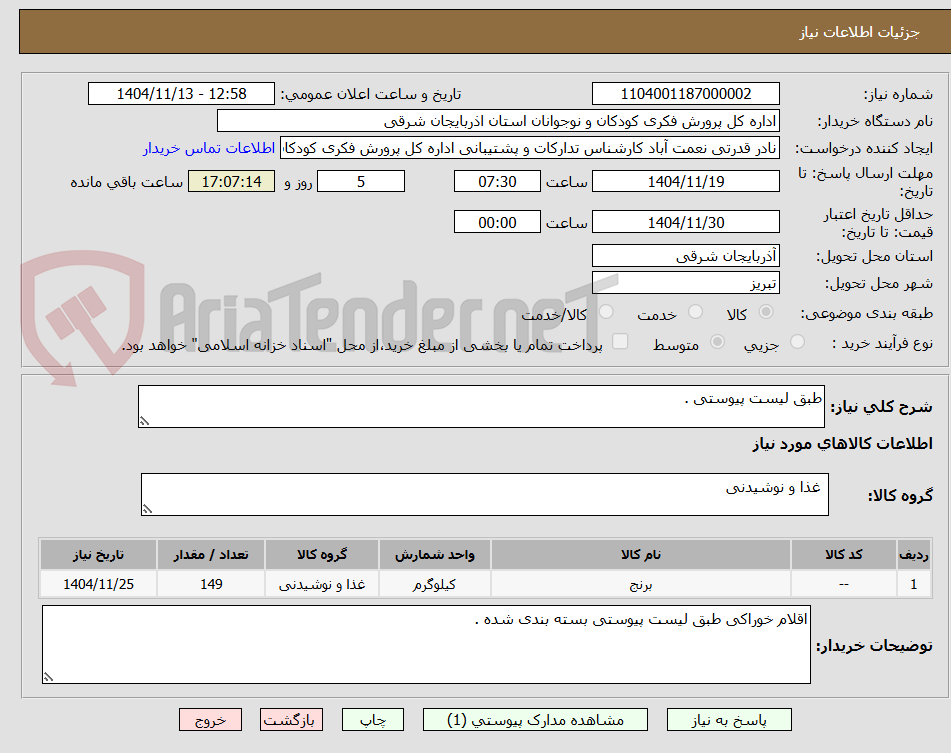Click the unit cell 'کیلوگرم'
The height and width of the screenshot is (753, 951).
point(435,584)
